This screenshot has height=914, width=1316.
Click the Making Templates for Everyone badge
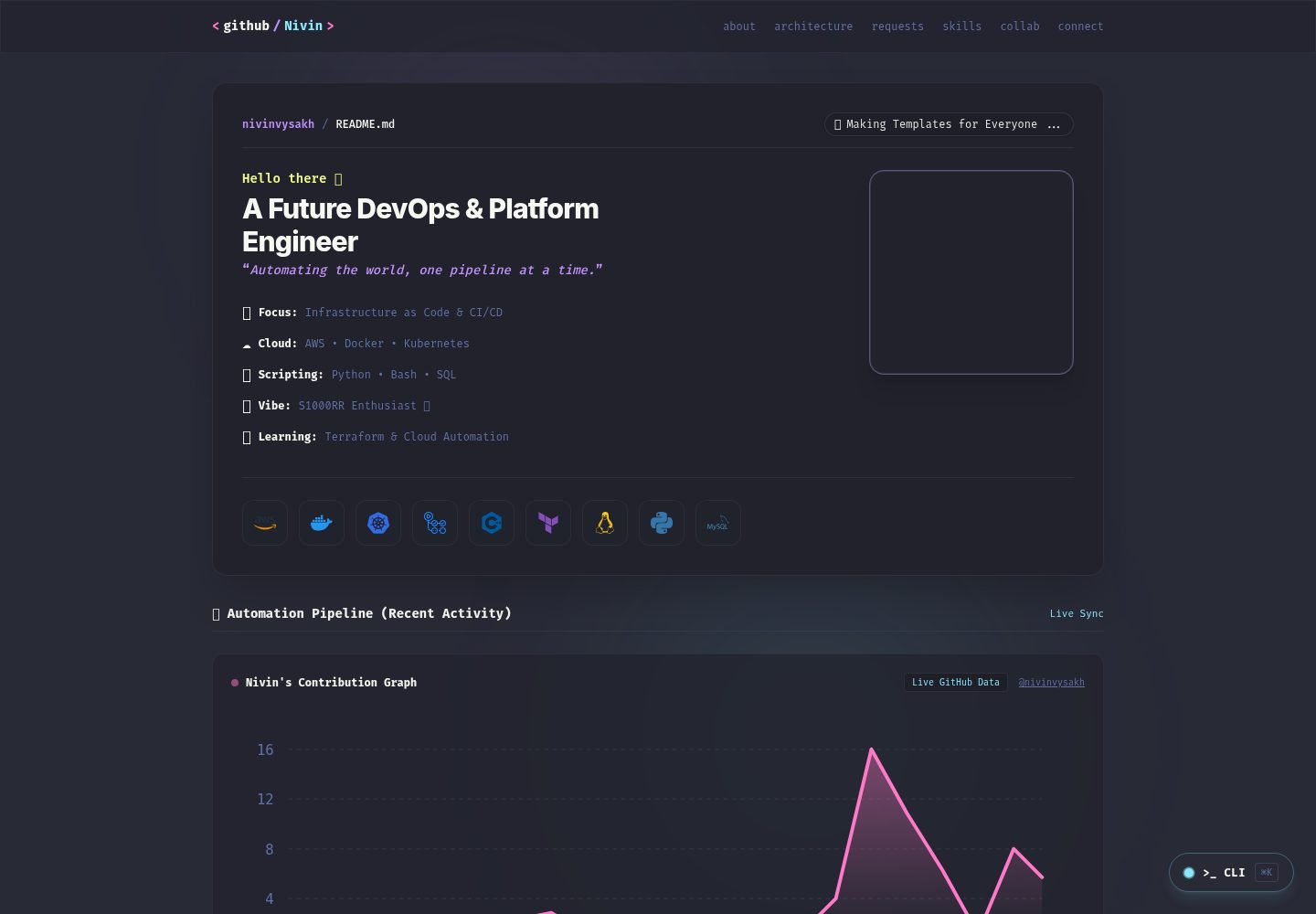[x=949, y=124]
